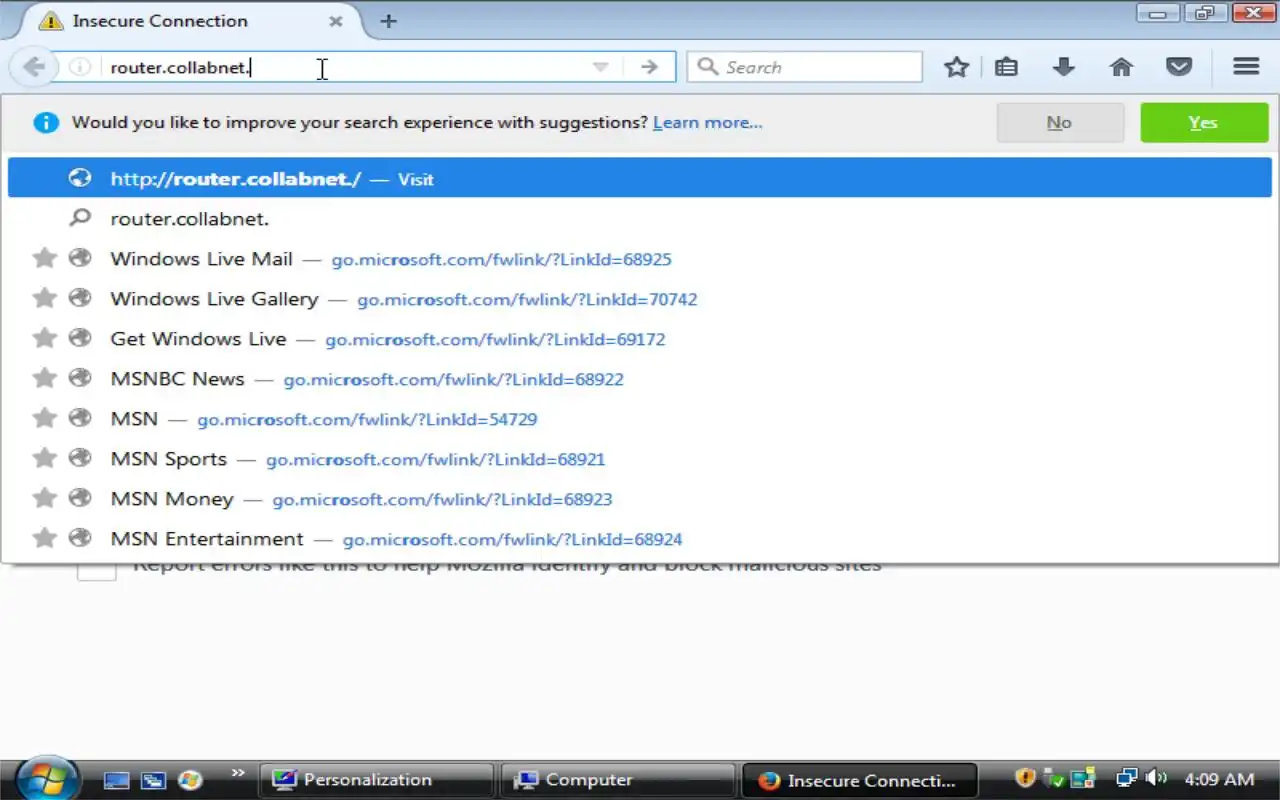
Task: Choose MSN Entertainment suggestion
Action: 640,539
